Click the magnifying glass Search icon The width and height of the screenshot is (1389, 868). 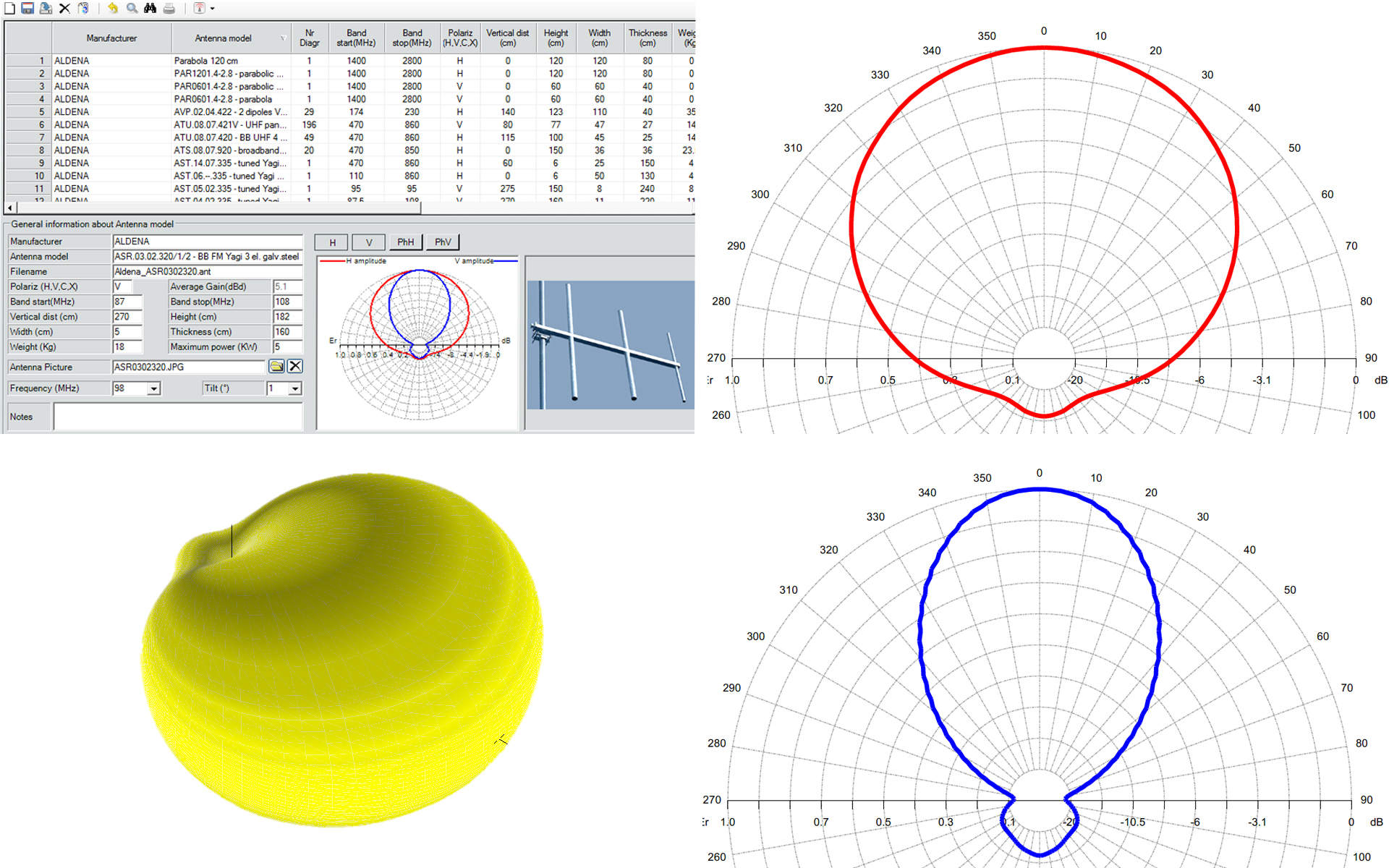132,8
